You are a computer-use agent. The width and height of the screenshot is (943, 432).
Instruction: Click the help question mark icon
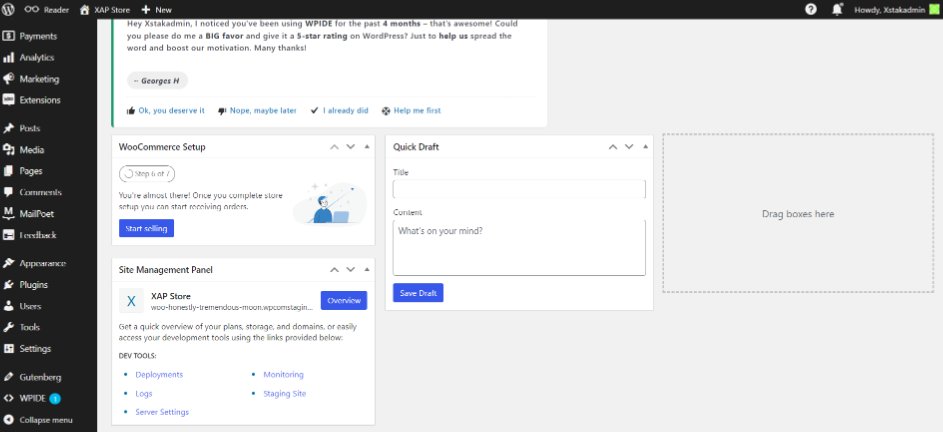tap(810, 9)
